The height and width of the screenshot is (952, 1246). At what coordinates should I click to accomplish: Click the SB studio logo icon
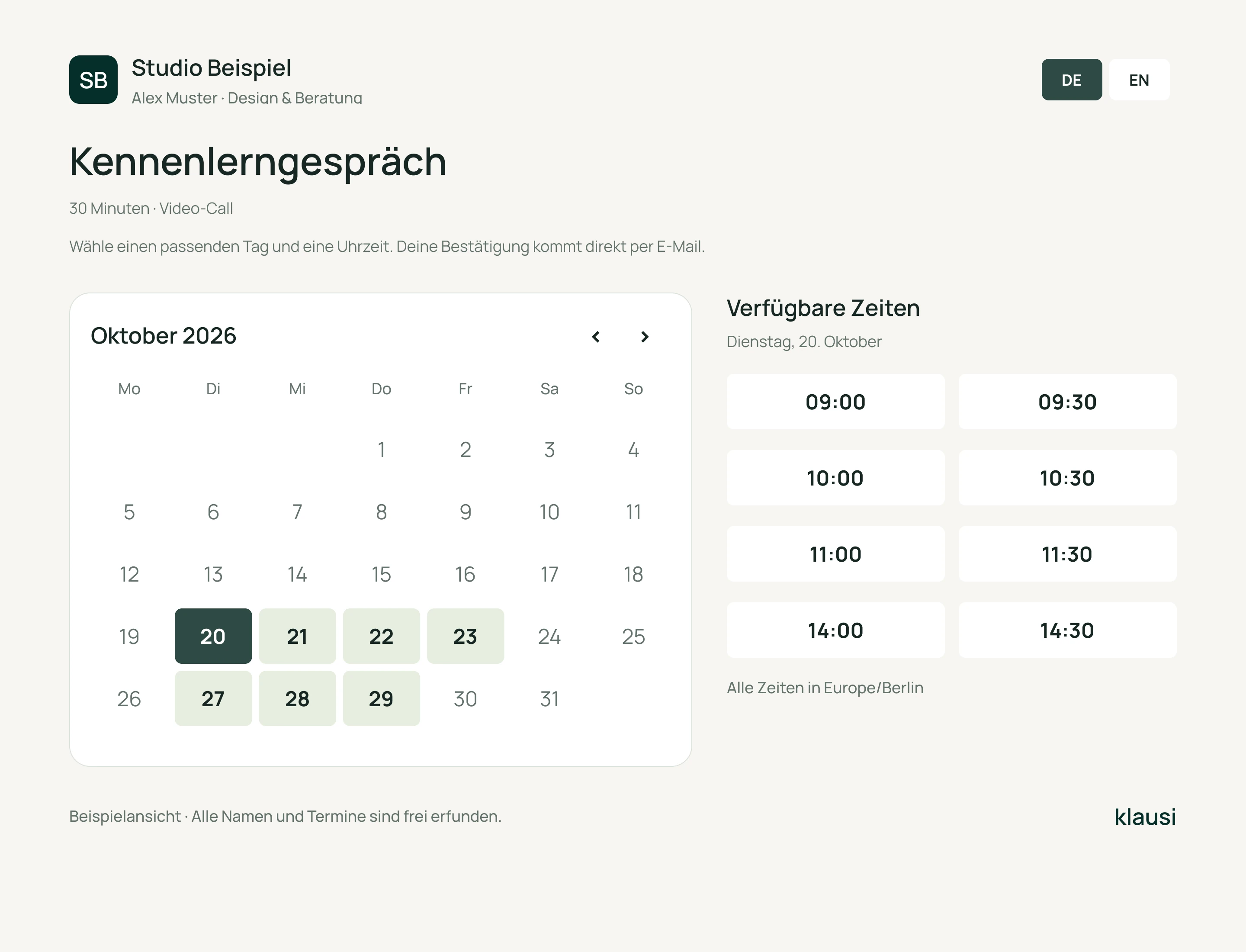pyautogui.click(x=93, y=80)
